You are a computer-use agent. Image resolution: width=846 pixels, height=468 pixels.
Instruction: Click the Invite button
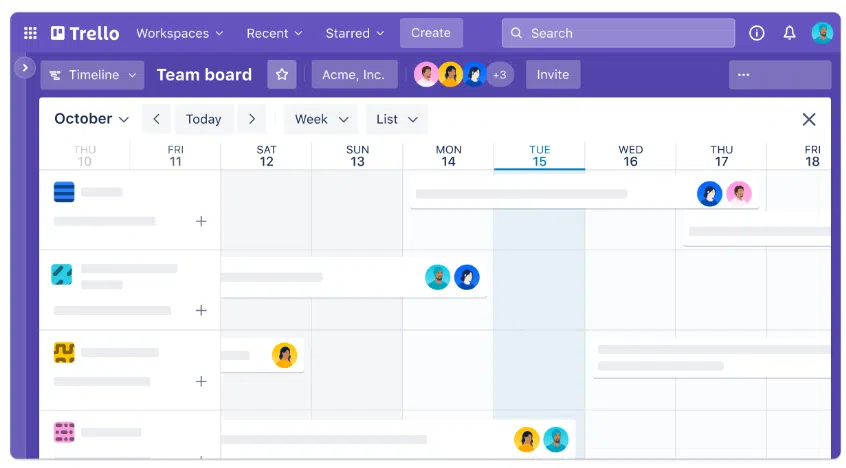pyautogui.click(x=552, y=75)
